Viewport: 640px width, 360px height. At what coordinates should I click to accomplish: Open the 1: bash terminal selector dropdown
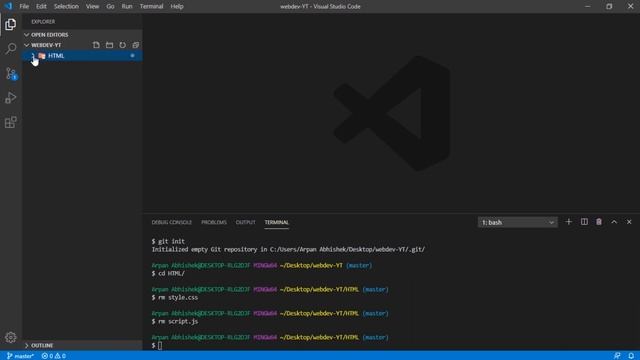pos(518,222)
